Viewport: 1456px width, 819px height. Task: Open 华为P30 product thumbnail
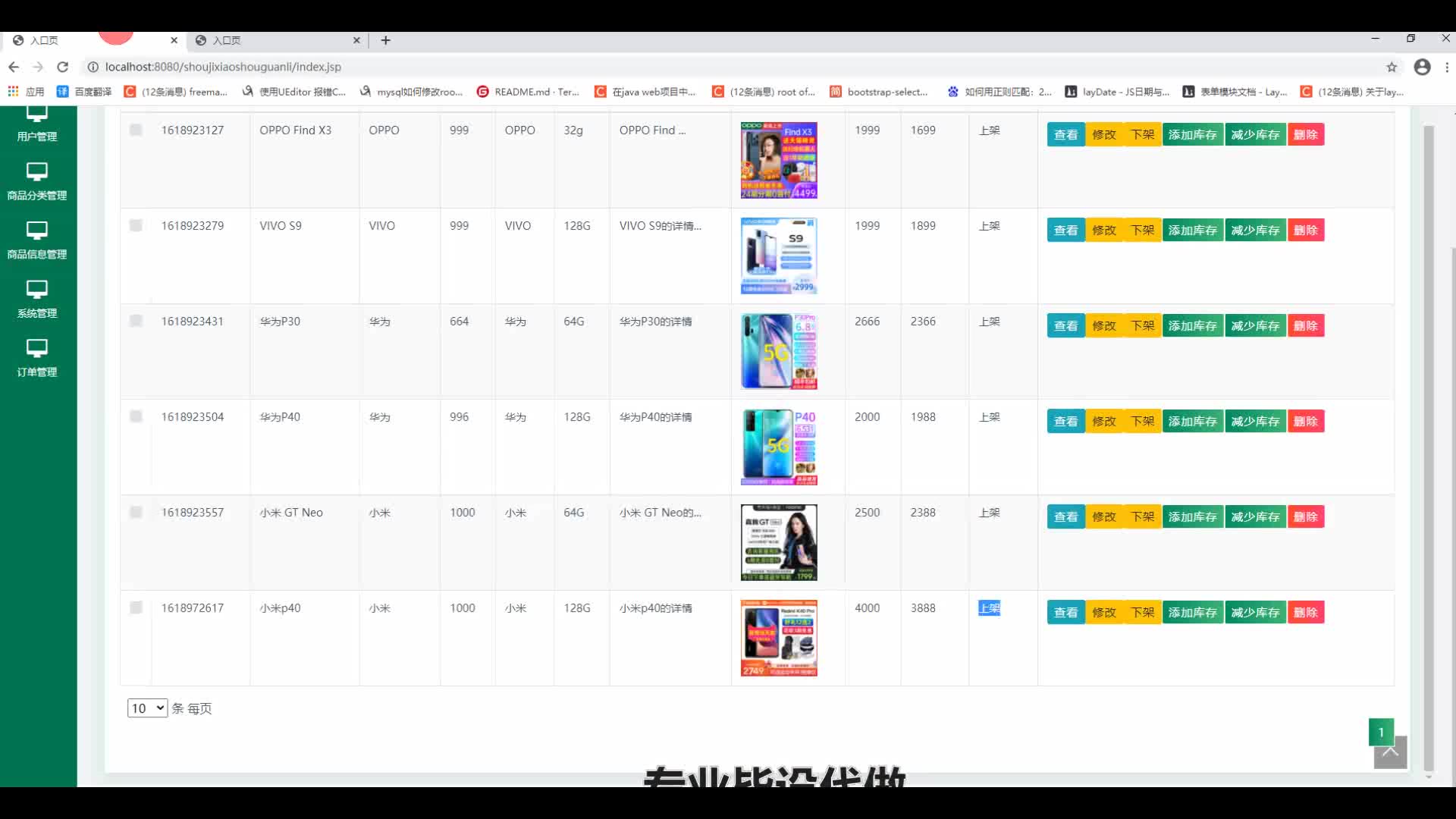[x=779, y=351]
